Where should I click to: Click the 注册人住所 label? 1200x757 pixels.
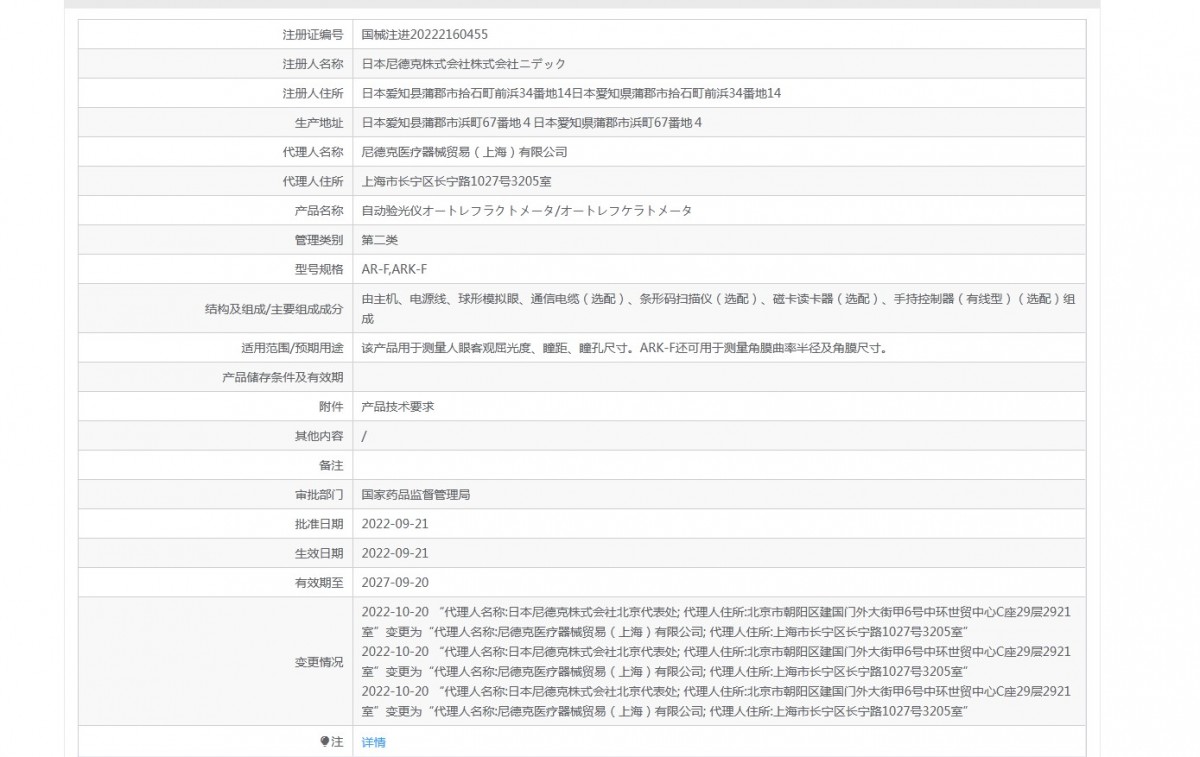(x=313, y=93)
